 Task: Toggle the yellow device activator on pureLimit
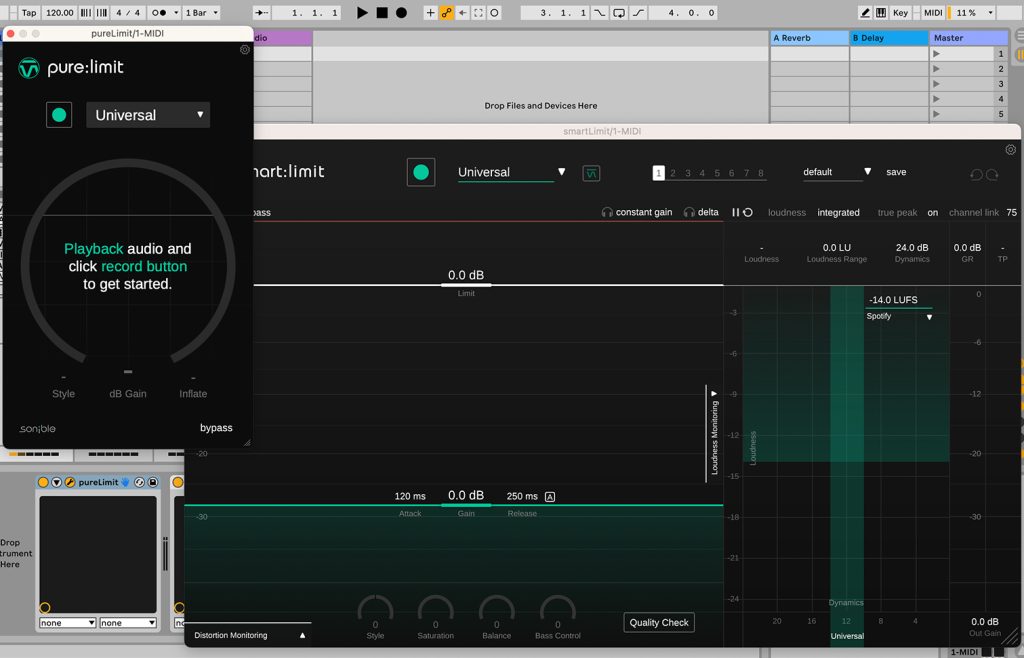(x=43, y=482)
